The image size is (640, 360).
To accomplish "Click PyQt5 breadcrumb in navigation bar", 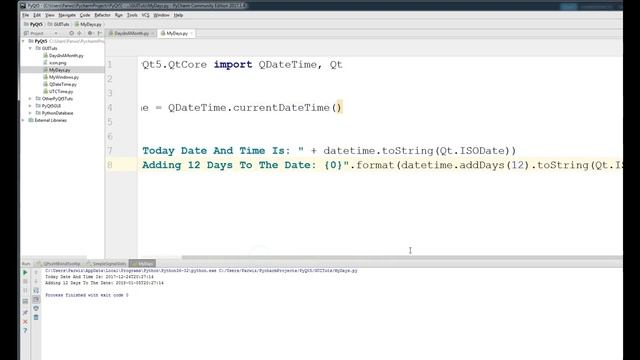I will [33, 24].
